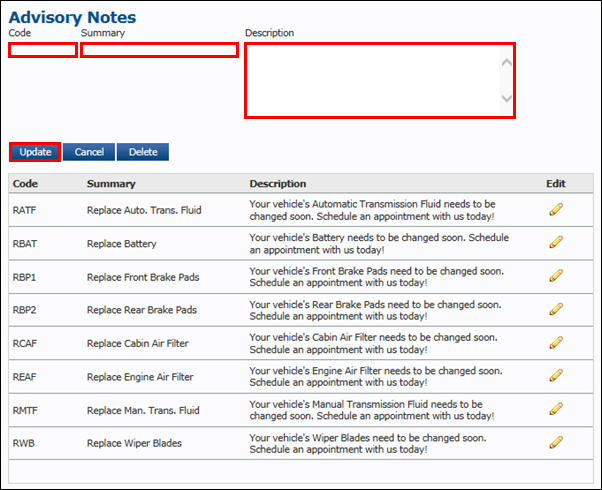The image size is (602, 490).
Task: Click Manual Transmission Fluid description text
Action: click(x=372, y=410)
